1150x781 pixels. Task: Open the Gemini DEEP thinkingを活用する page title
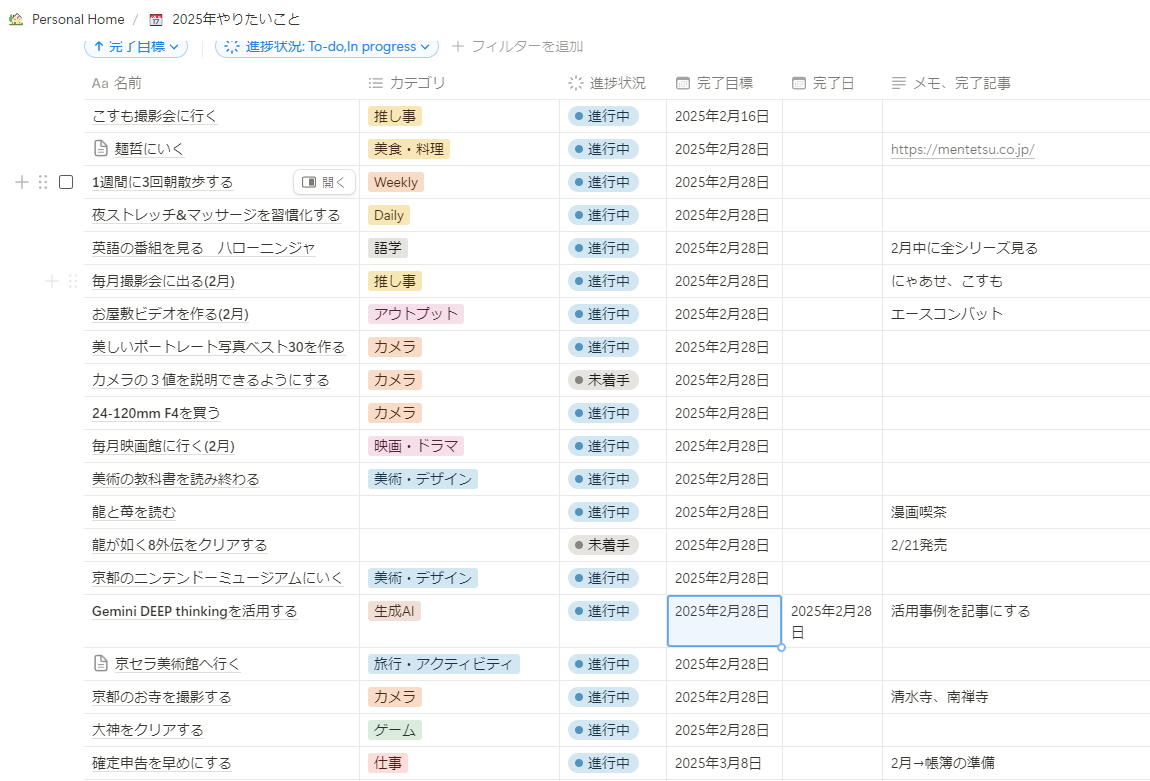point(194,611)
